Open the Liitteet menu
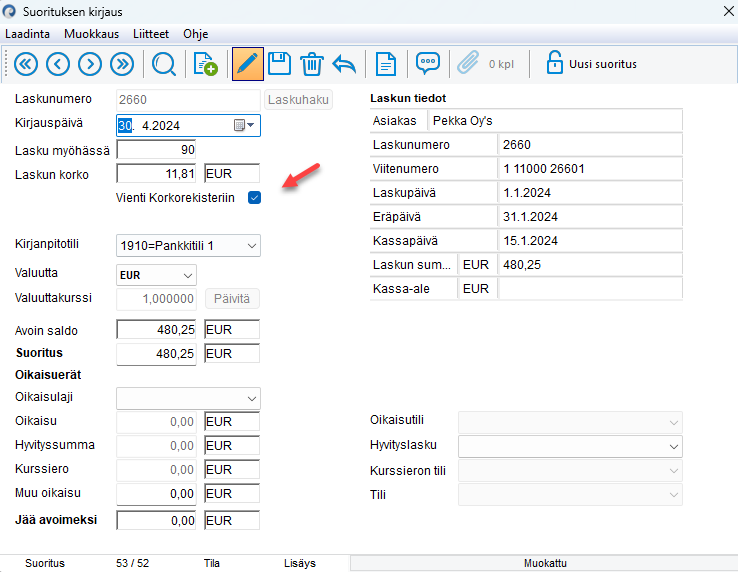Viewport: 738px width, 572px height. 151,34
